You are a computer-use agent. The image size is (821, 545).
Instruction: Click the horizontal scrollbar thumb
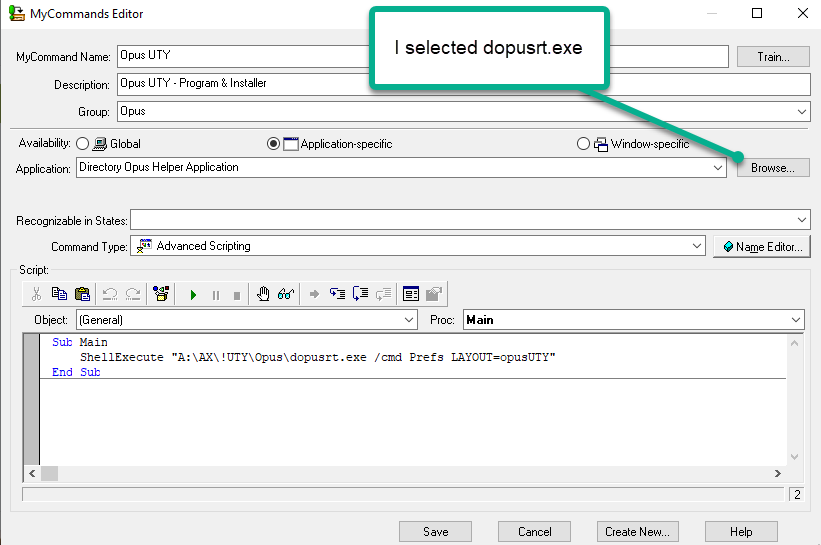point(50,473)
